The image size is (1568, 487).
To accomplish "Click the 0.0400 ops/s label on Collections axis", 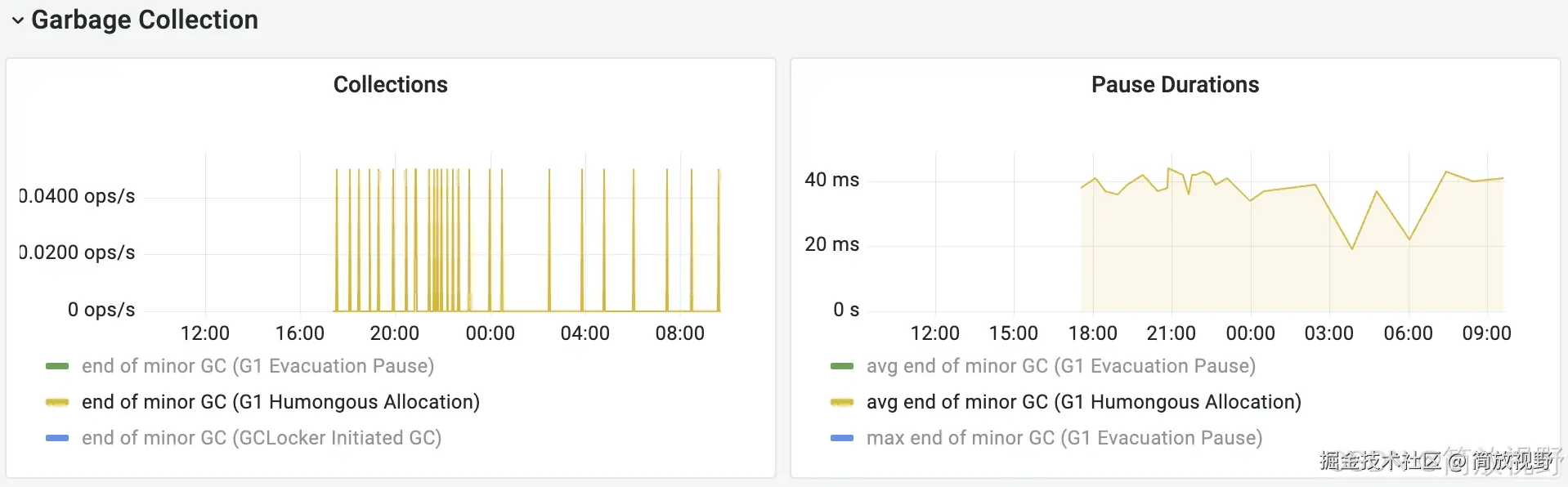I will [78, 196].
